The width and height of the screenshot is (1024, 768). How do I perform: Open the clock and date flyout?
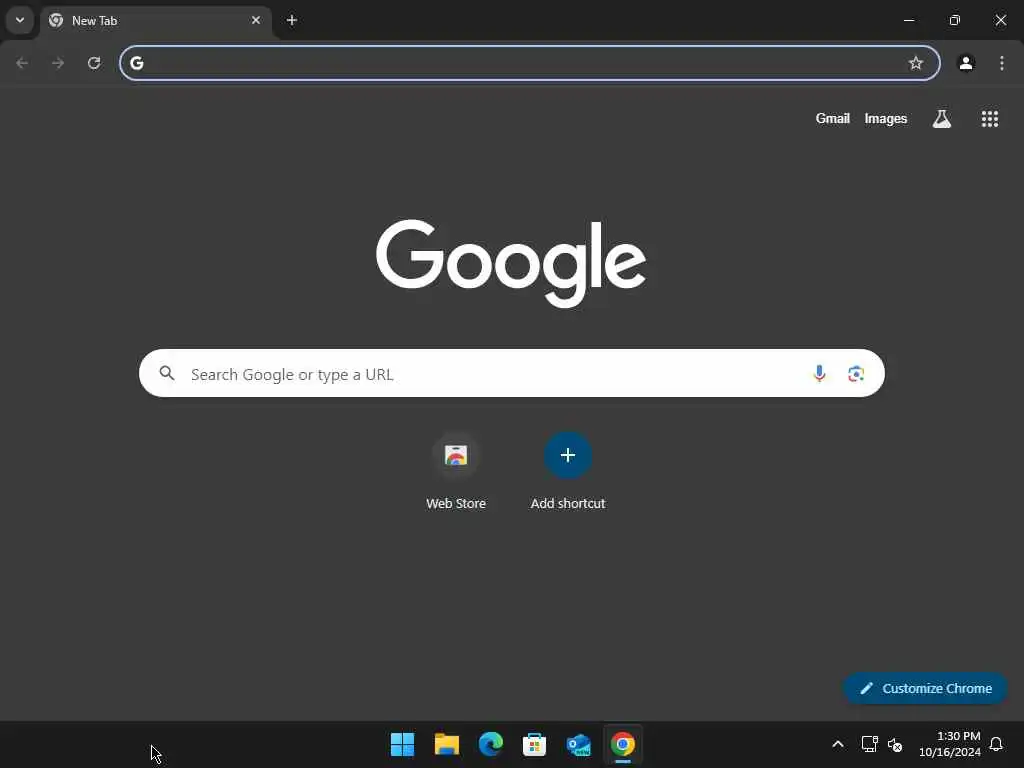pos(949,744)
